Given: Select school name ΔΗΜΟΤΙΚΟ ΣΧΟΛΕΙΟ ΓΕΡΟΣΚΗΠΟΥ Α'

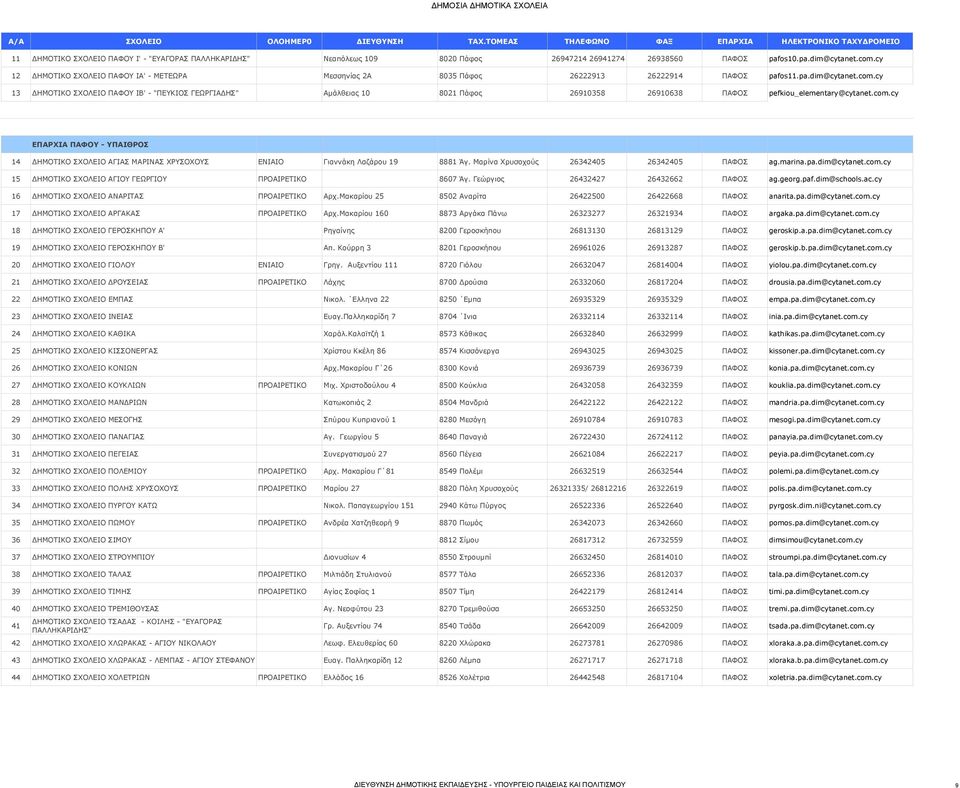Looking at the screenshot, I should coord(98,231).
